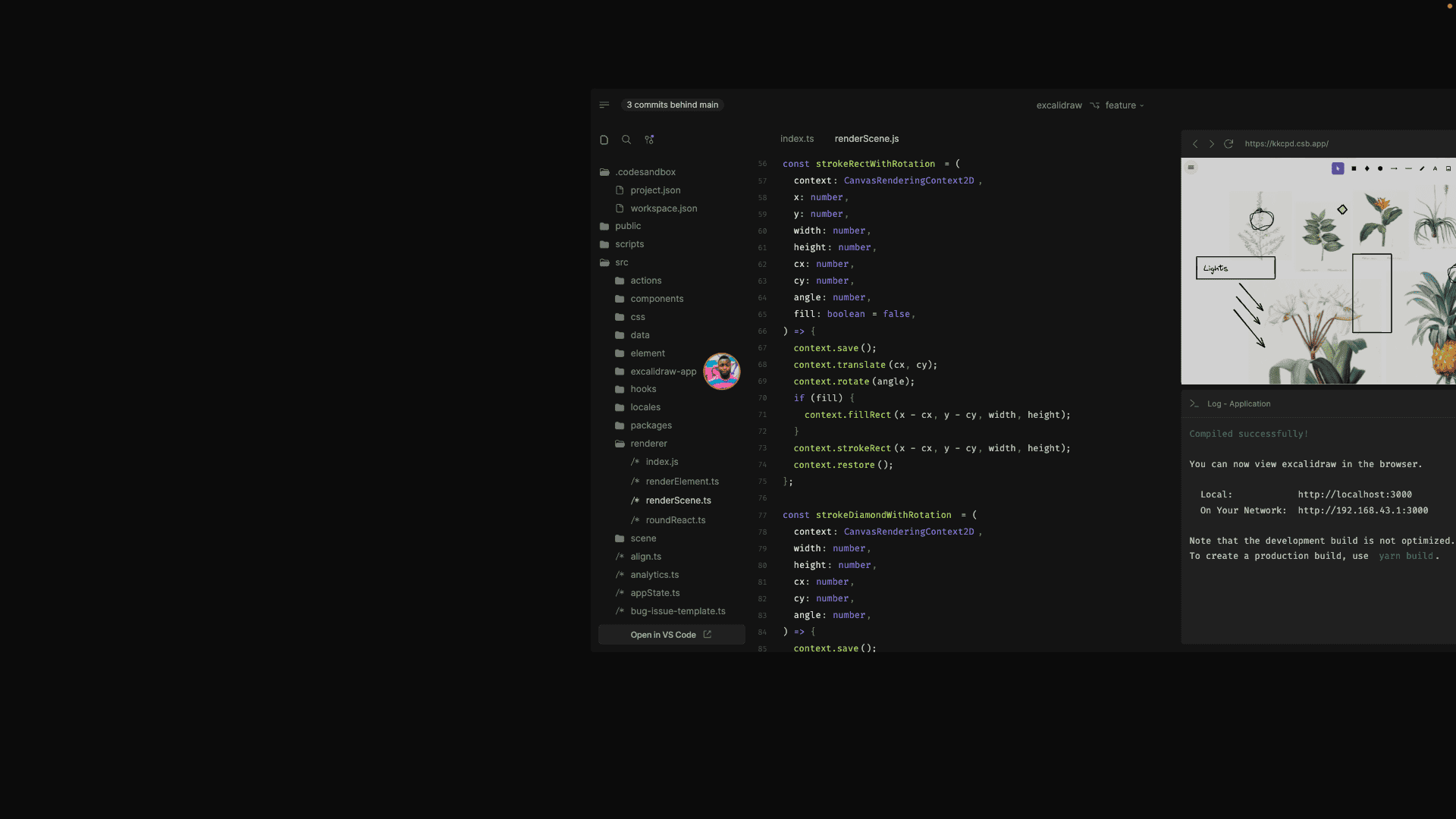
Task: Select the Lights text box on canvas
Action: tap(1235, 268)
